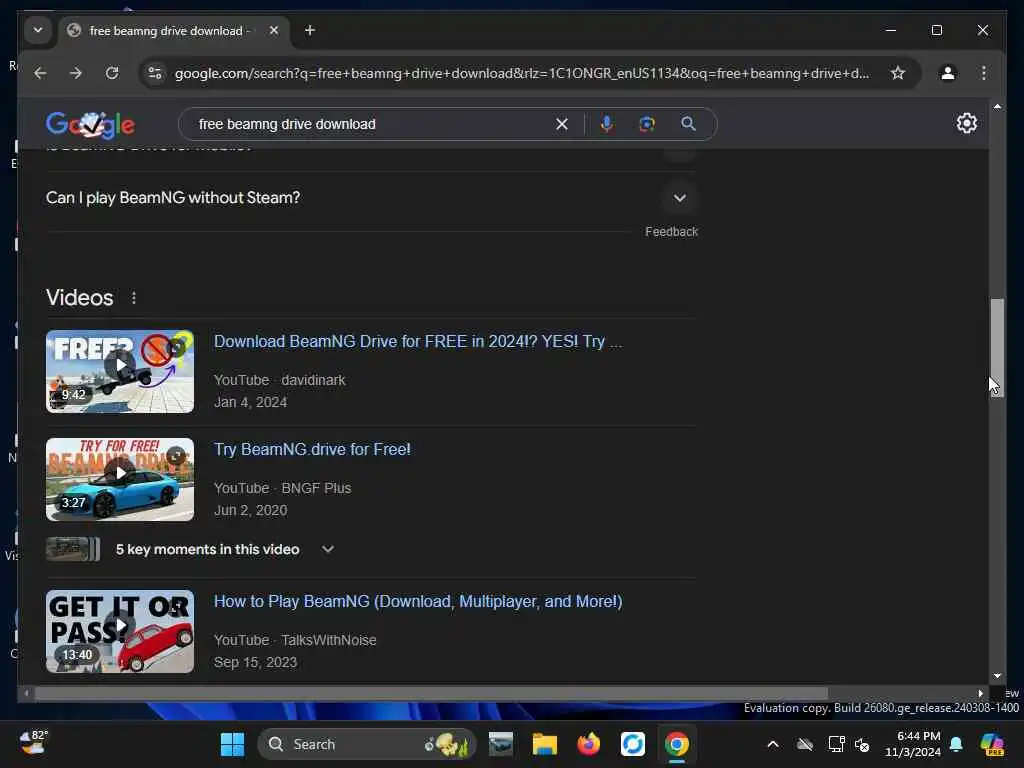Show hidden system tray icons

pos(773,744)
